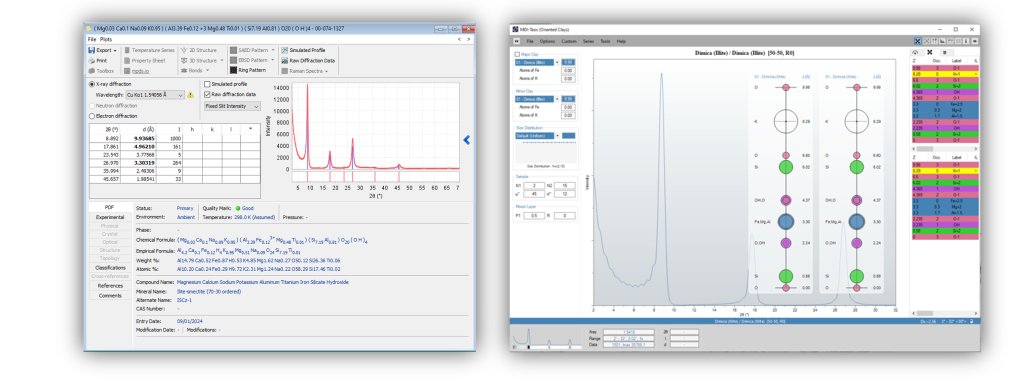Image resolution: width=1024 pixels, height=378 pixels.
Task: Select the list tab icon in MDI right panel
Action: pos(944,52)
